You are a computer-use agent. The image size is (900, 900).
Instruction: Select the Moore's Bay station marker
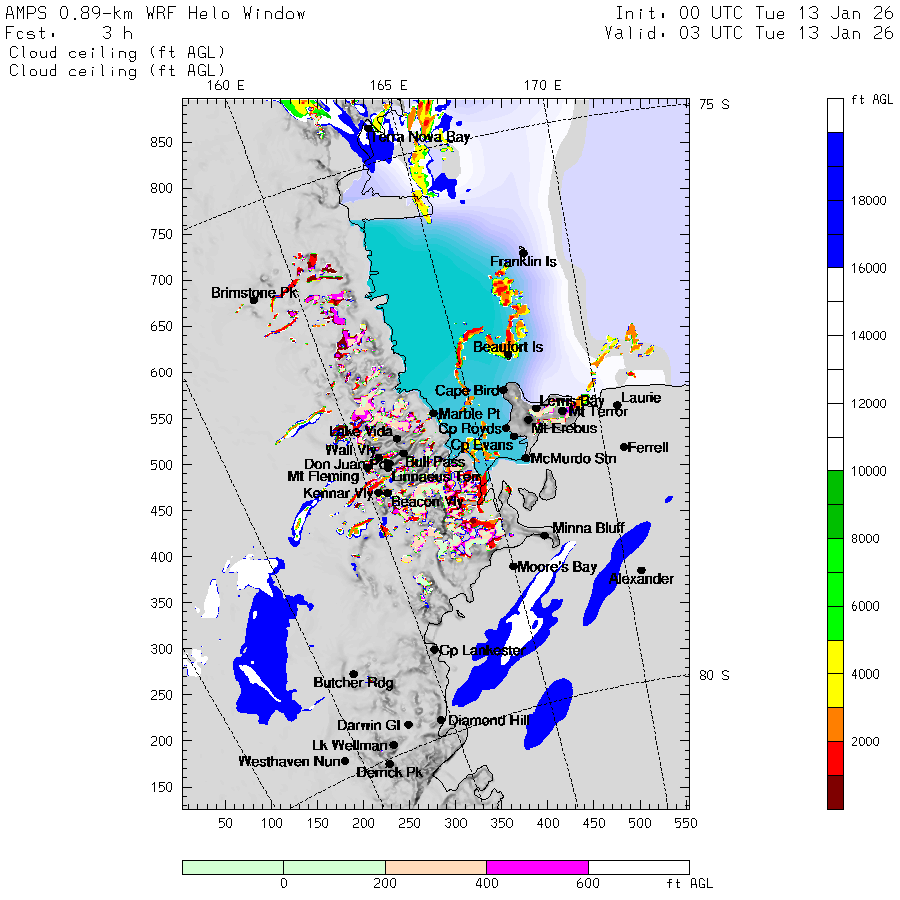pyautogui.click(x=513, y=567)
